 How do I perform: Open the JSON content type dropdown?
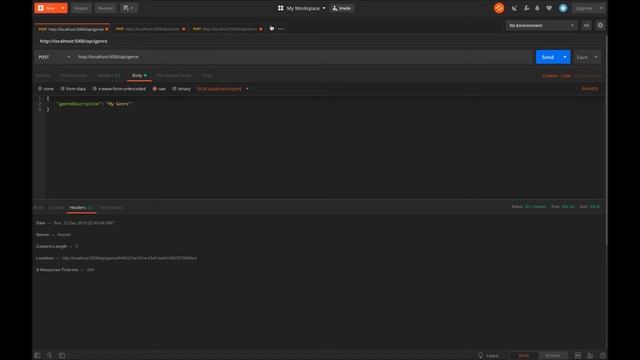[x=222, y=89]
